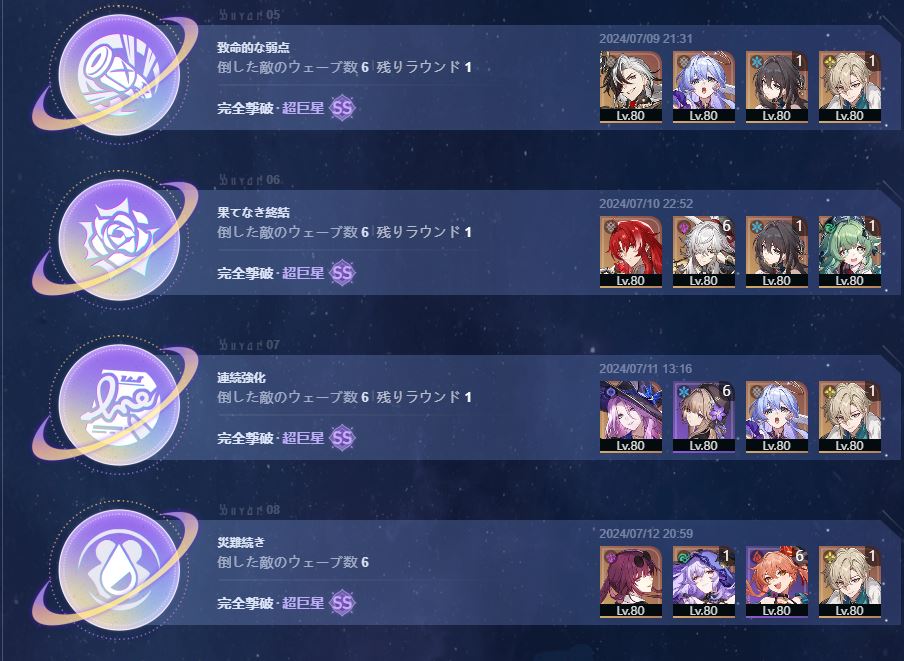Screen dimensions: 904x661
Task: Click the SS rank badge in 連続強化 row
Action: click(342, 438)
